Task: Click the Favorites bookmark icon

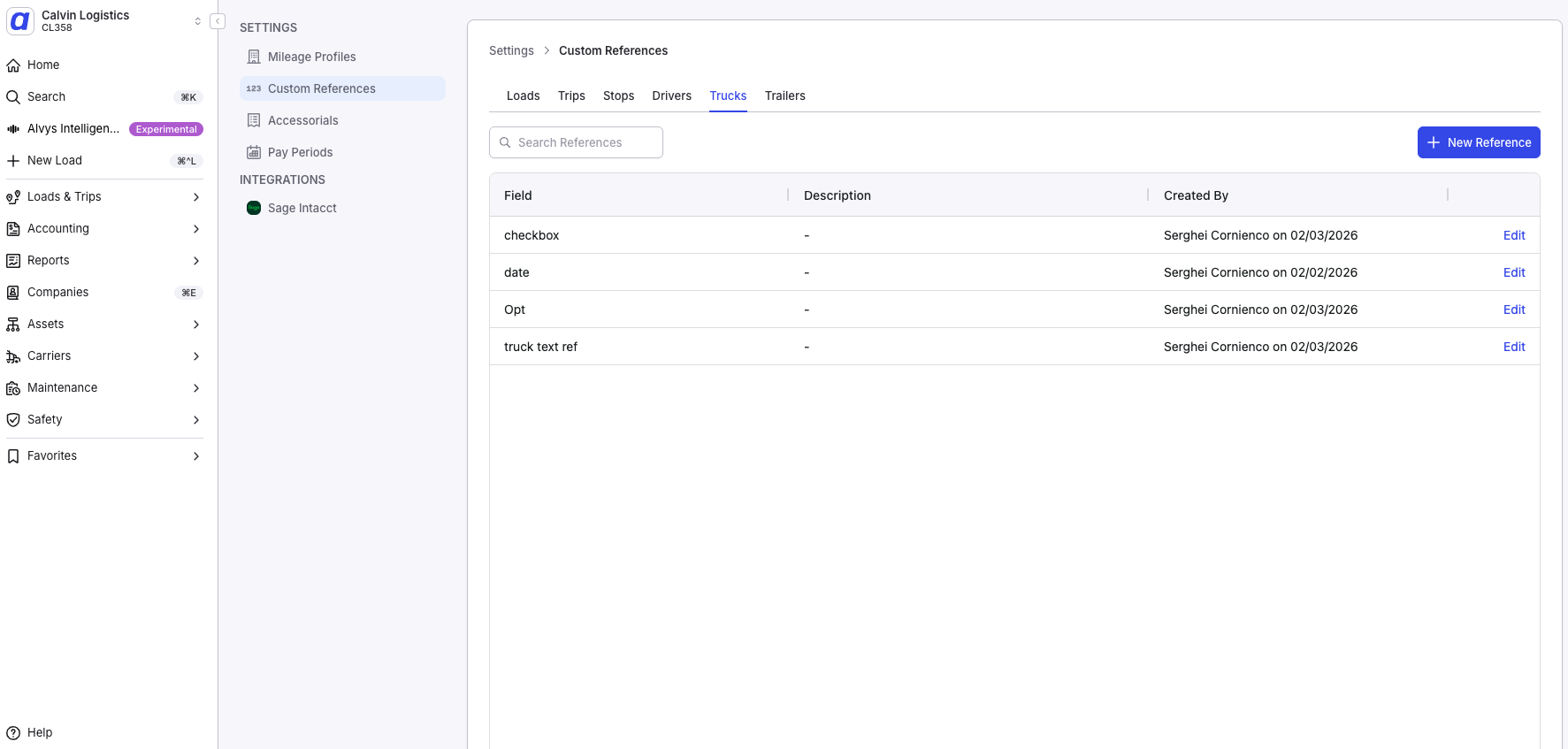Action: [13, 456]
